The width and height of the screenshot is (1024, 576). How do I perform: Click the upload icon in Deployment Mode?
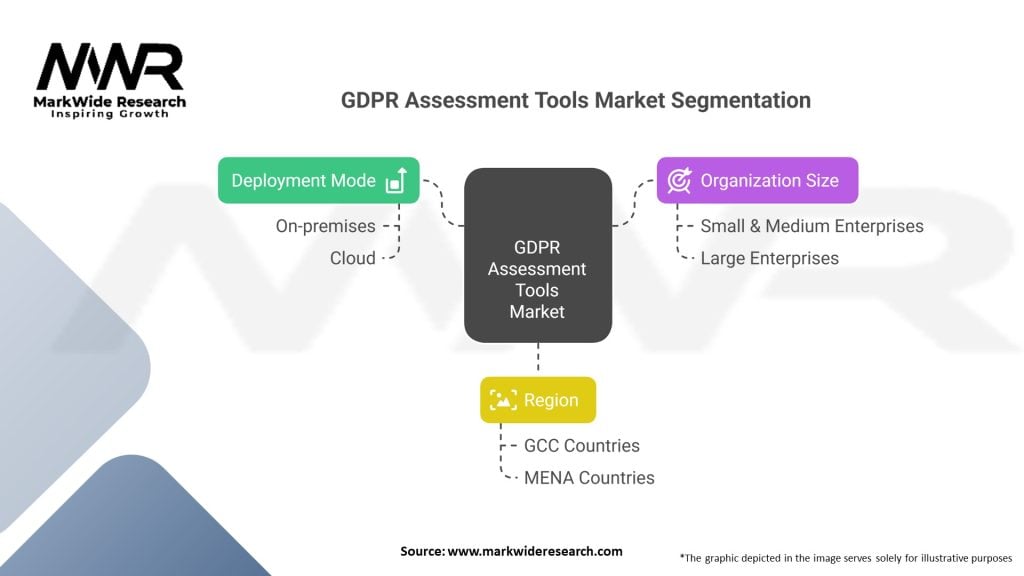pos(396,180)
